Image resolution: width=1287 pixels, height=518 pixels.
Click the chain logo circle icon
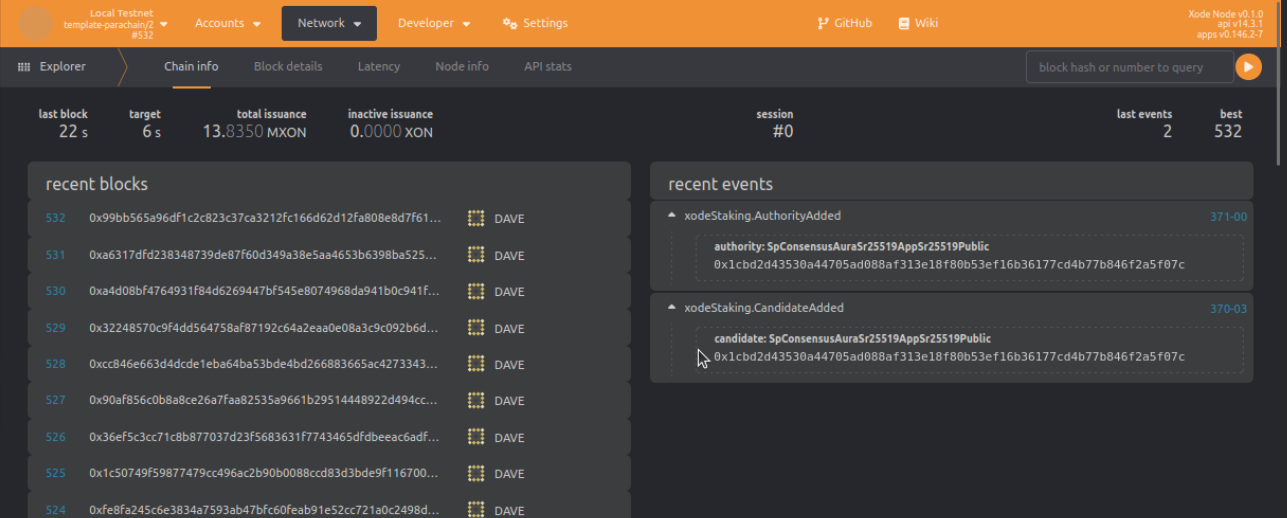point(36,23)
